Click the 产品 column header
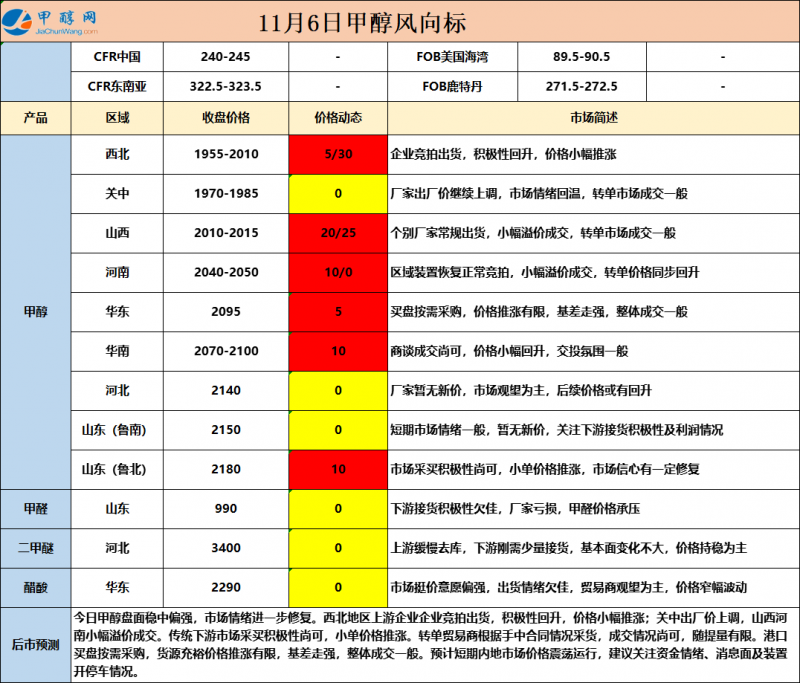The height and width of the screenshot is (683, 800). (36, 118)
